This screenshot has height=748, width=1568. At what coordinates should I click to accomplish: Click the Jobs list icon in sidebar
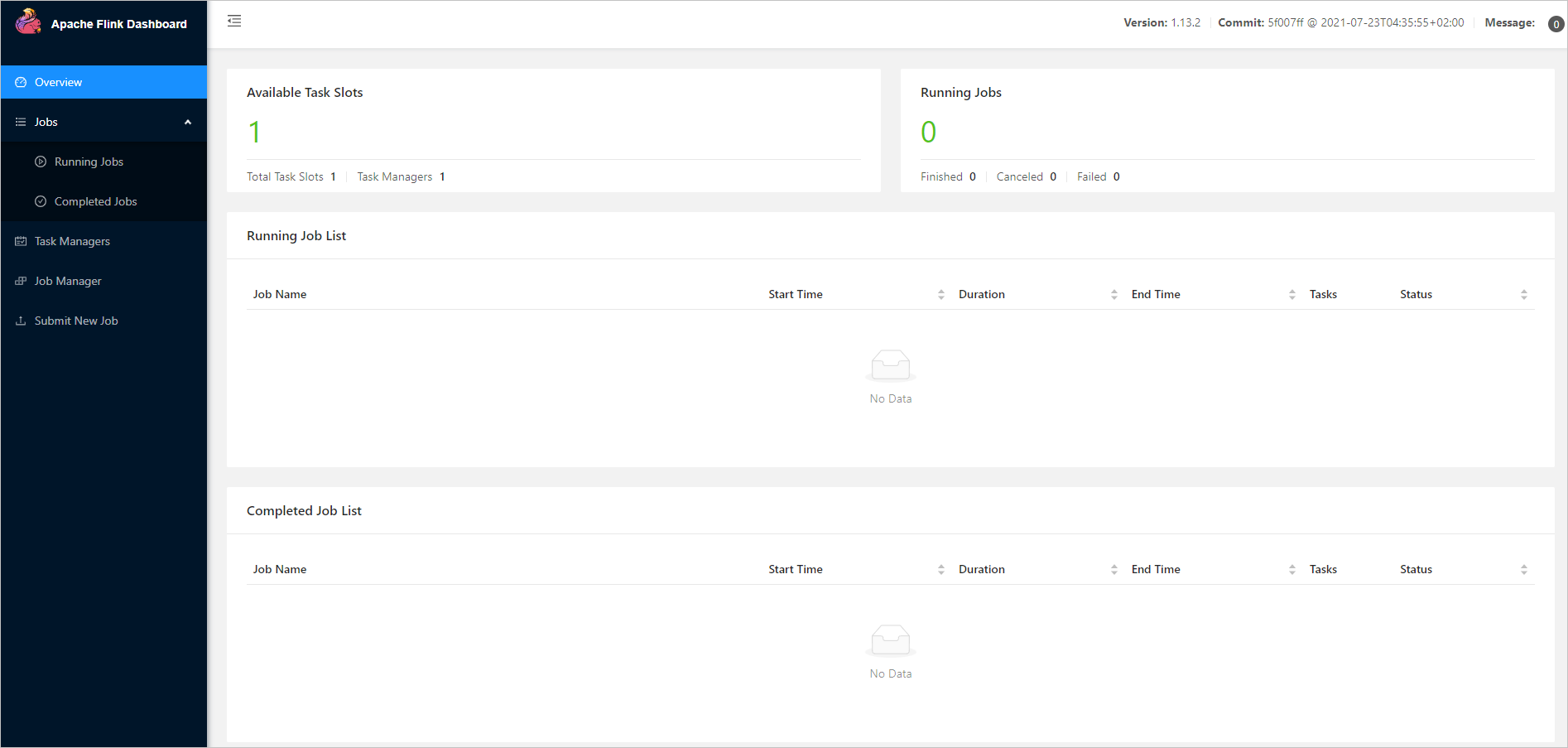click(x=21, y=122)
